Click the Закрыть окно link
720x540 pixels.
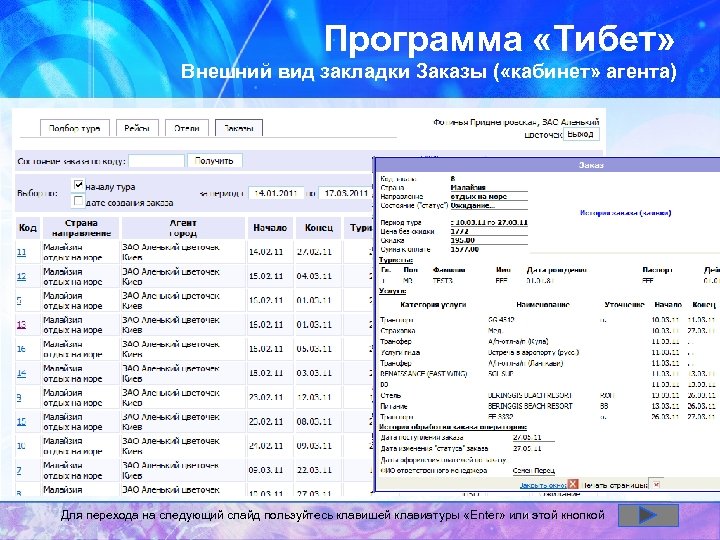click(543, 485)
